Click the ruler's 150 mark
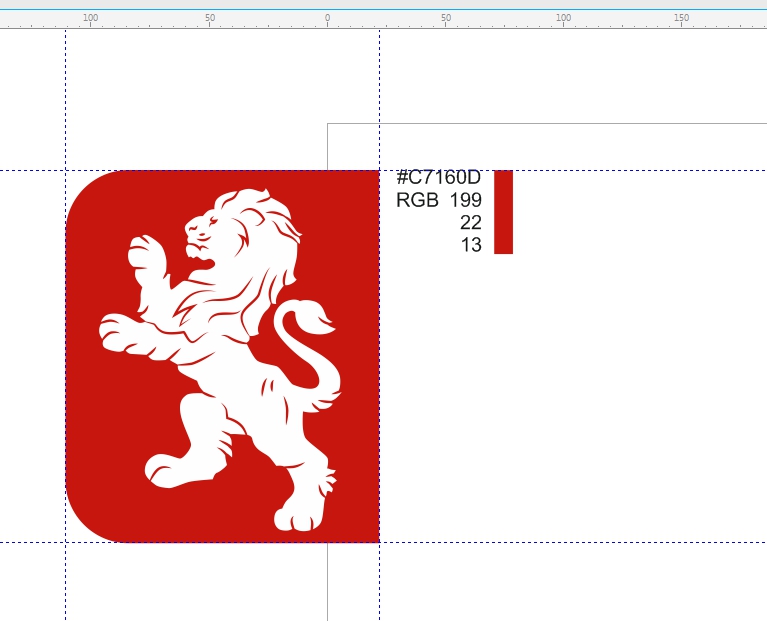Screen dimensions: 767x621 (681, 18)
